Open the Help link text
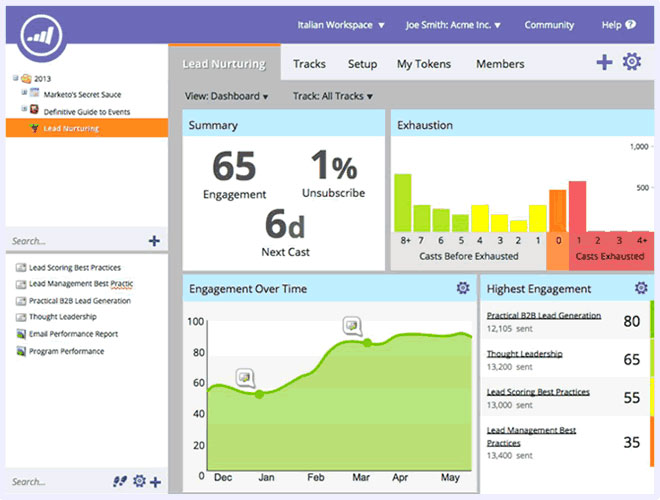 coord(611,25)
